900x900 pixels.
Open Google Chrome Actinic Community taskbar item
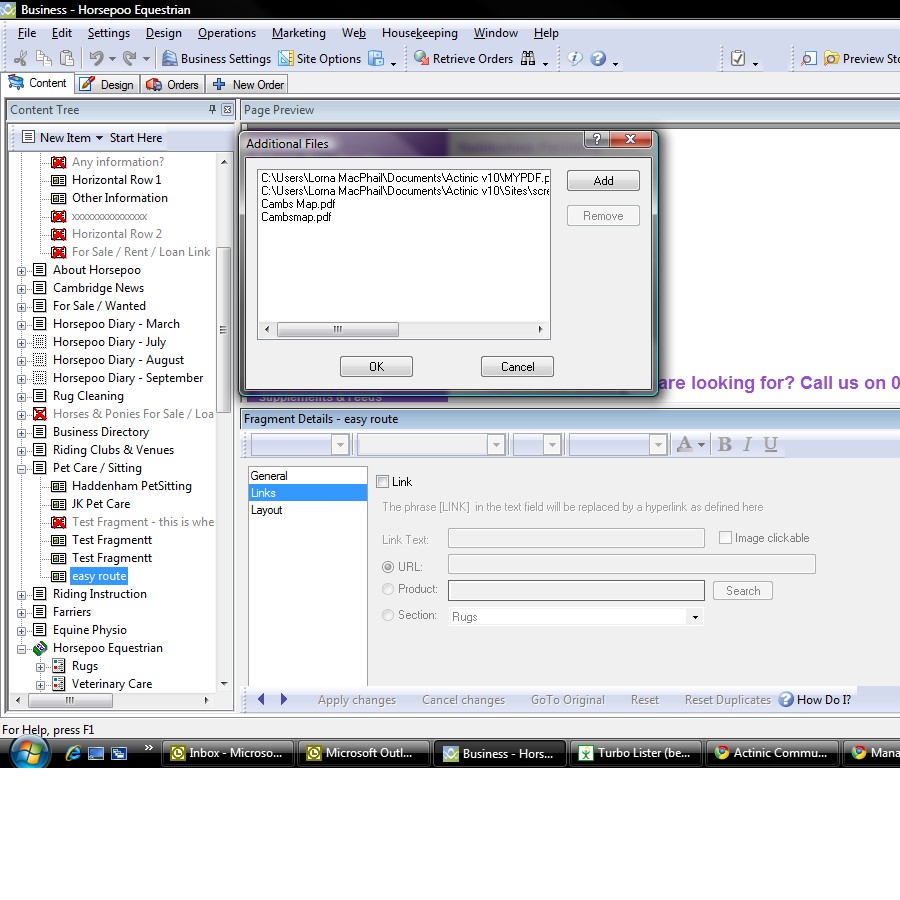coord(770,753)
